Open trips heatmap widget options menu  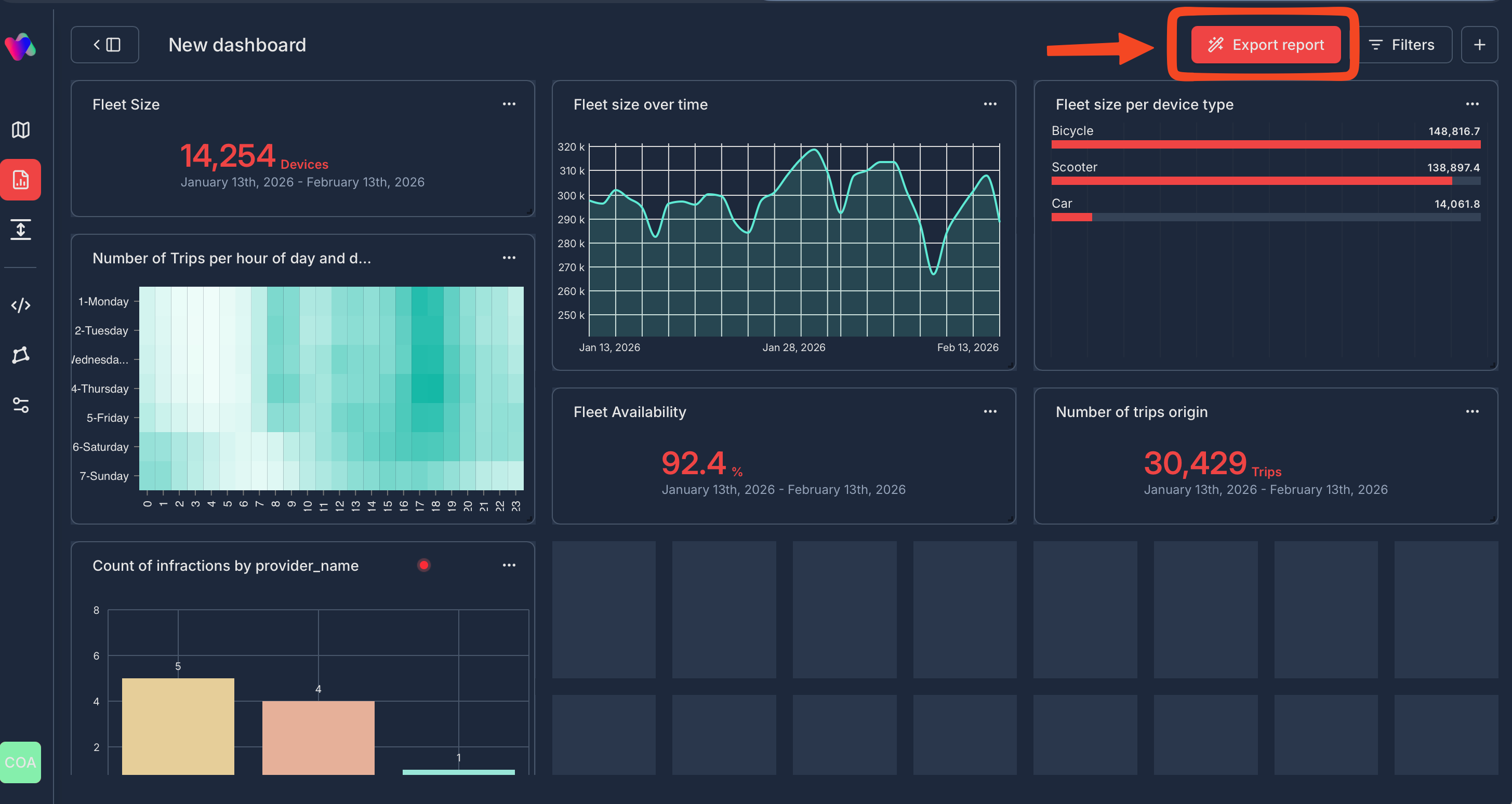coord(509,258)
